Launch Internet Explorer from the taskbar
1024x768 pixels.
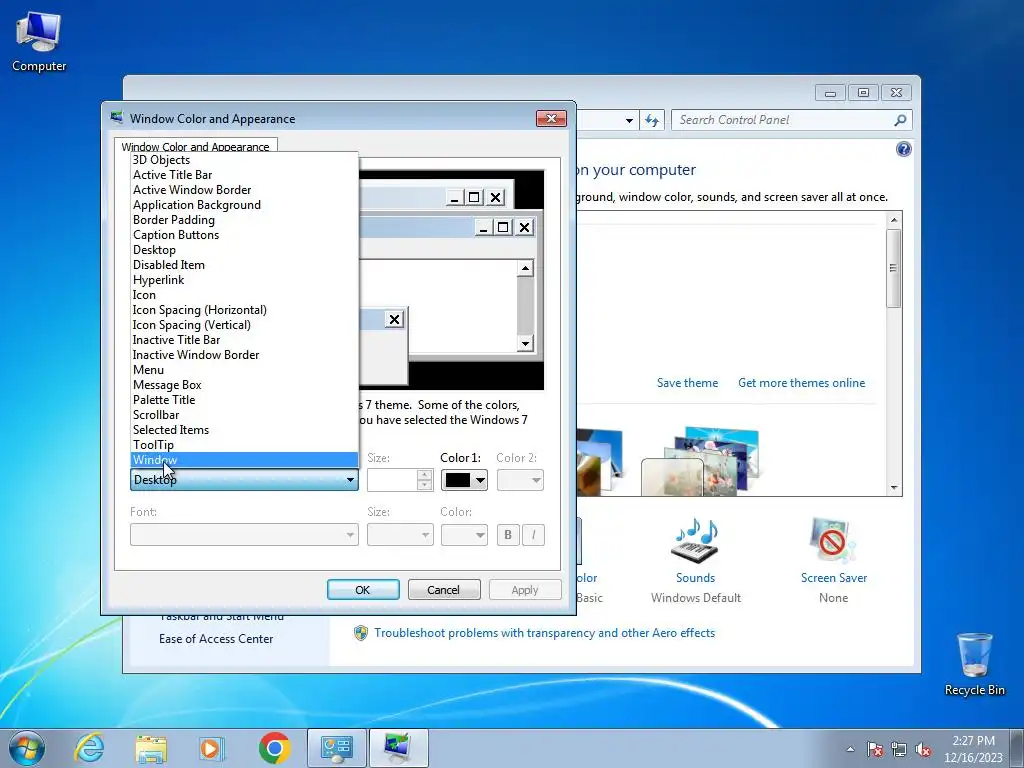pos(89,748)
